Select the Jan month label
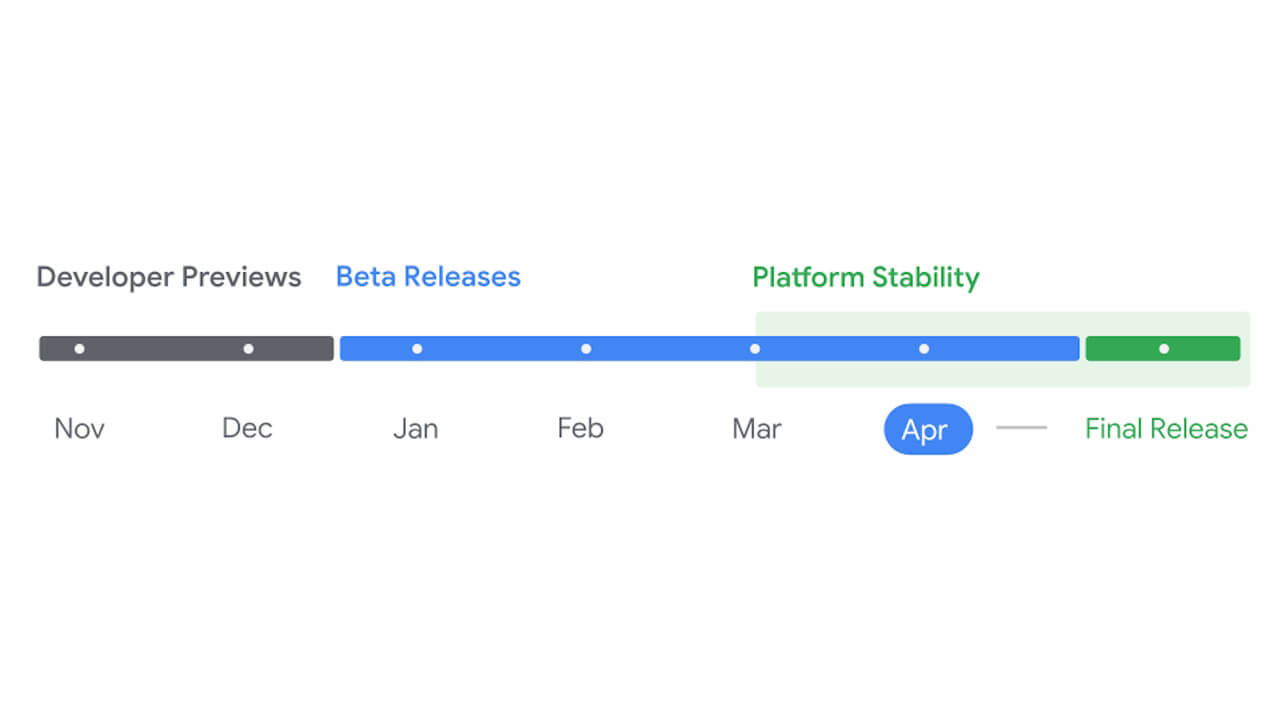The width and height of the screenshot is (1280, 720). 415,429
